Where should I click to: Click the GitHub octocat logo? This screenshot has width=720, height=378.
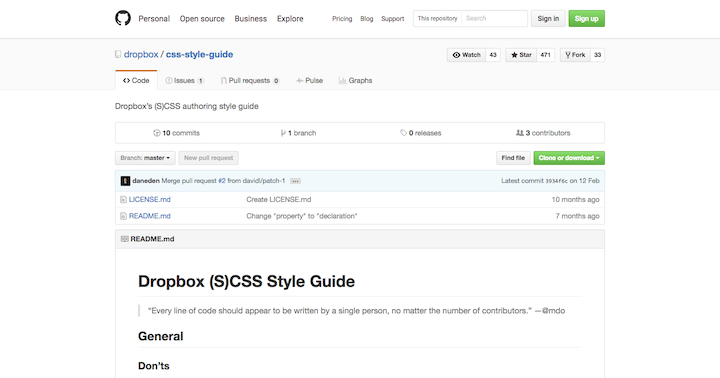[123, 18]
